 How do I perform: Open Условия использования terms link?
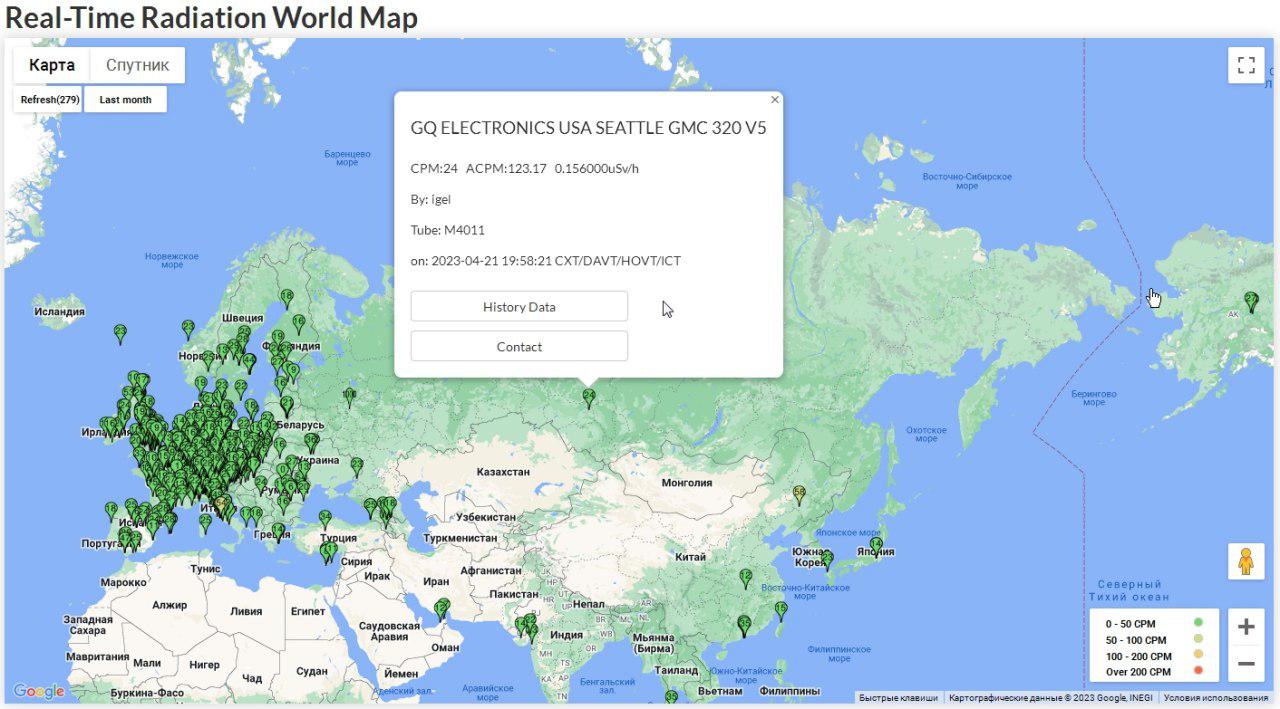point(1216,698)
